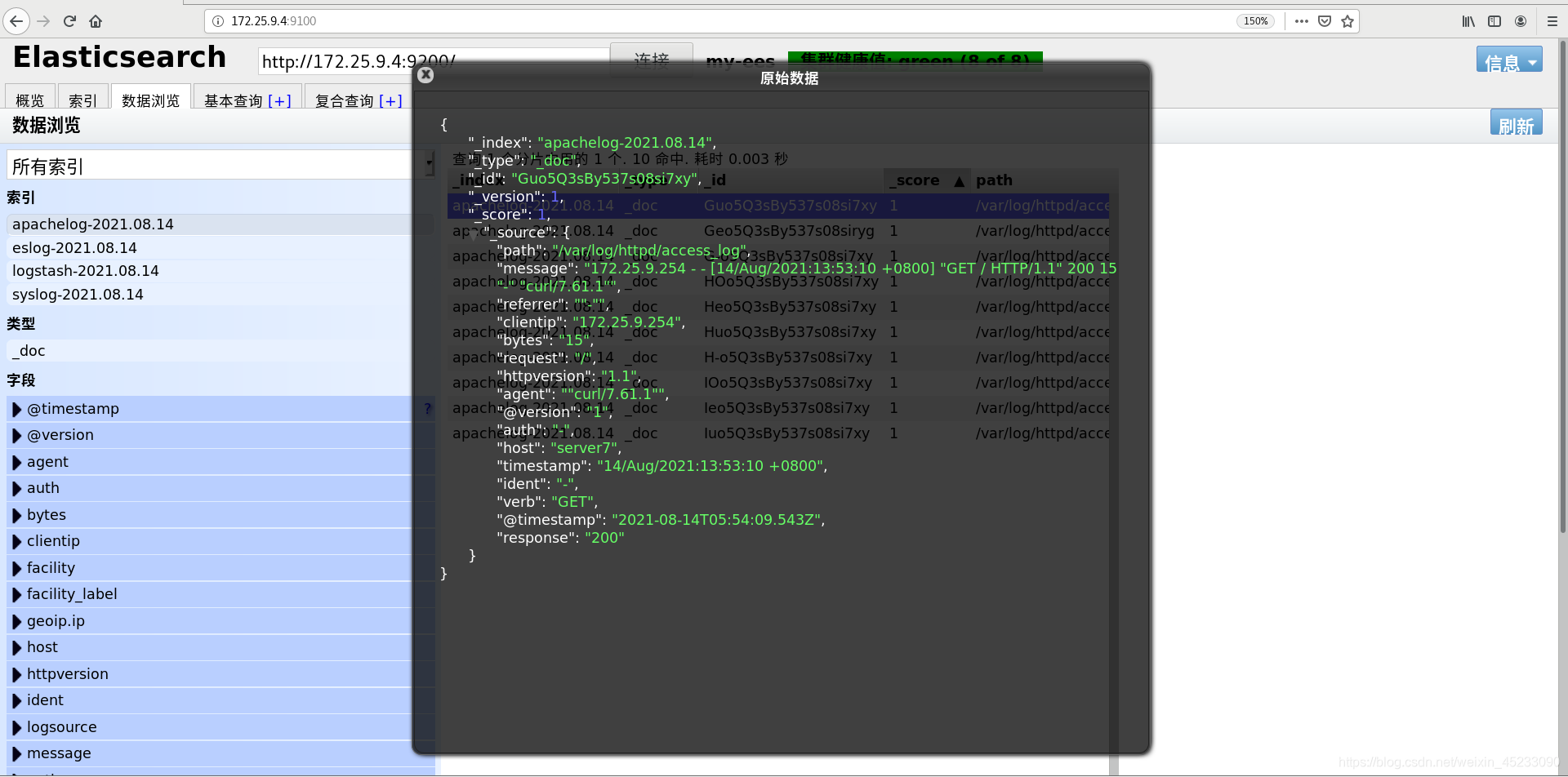
Task: Open result row Heo5Q3sBy537s08si7xy
Action: click(x=778, y=307)
